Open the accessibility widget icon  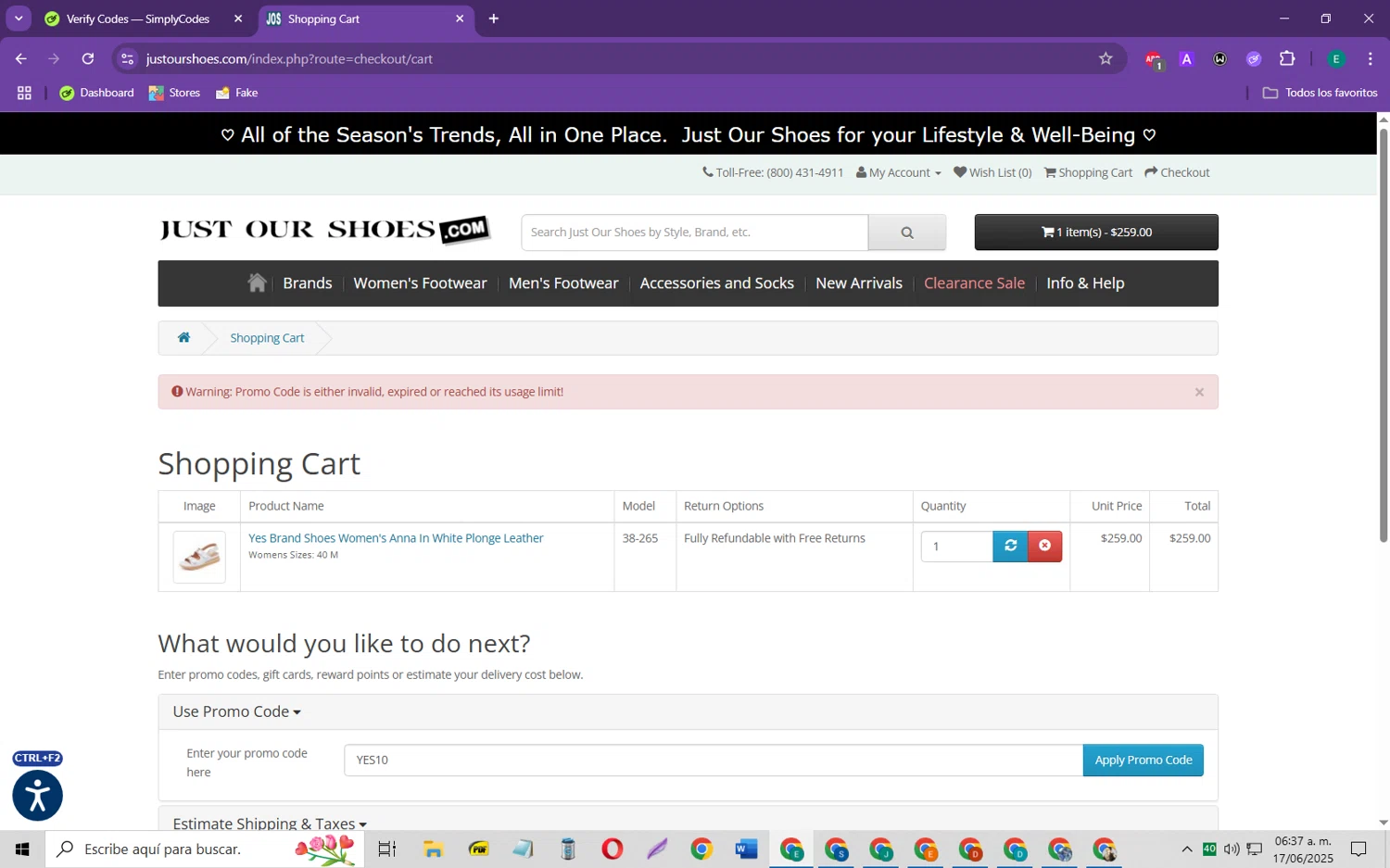tap(37, 795)
